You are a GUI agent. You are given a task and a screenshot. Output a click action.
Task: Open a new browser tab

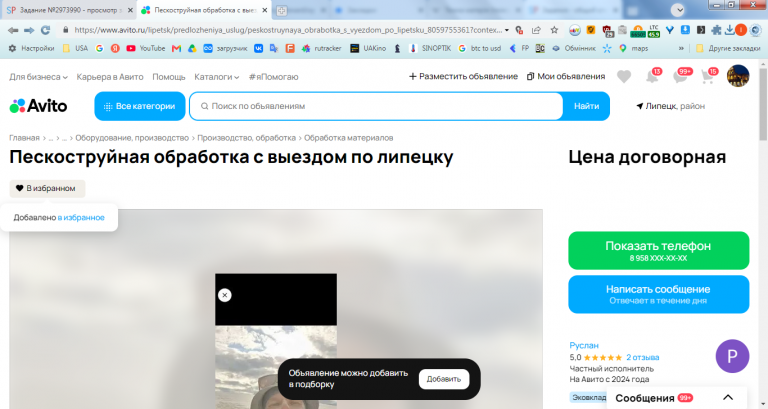click(281, 10)
